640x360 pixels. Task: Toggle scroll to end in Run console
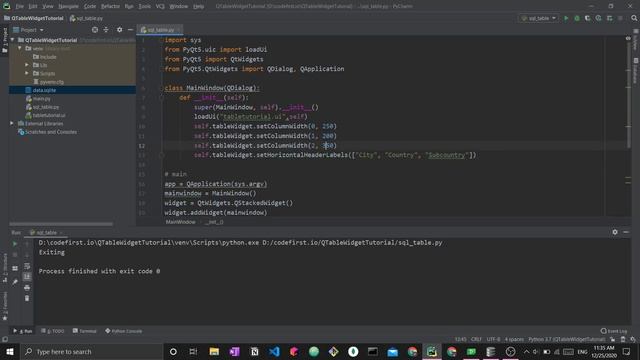tap(27, 277)
